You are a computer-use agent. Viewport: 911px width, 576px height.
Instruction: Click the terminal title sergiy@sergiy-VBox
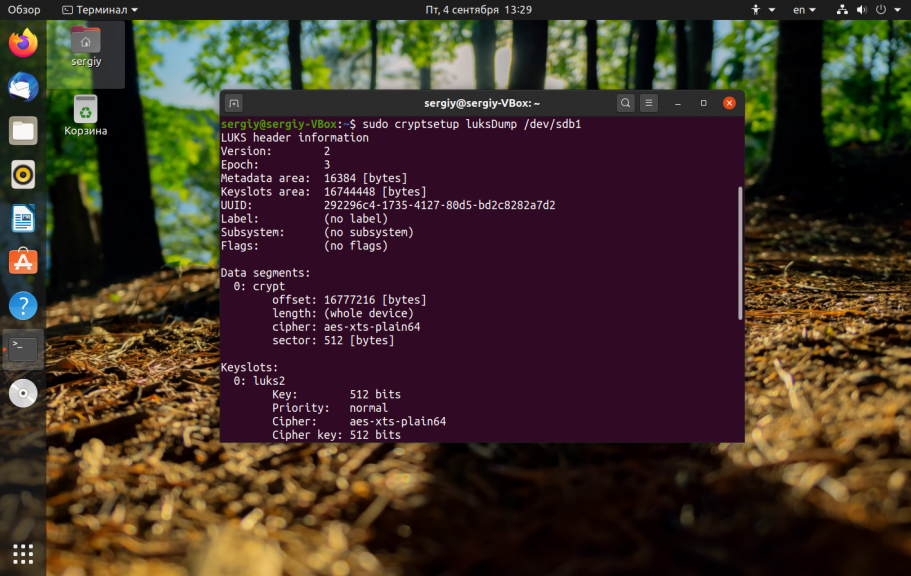[482, 103]
